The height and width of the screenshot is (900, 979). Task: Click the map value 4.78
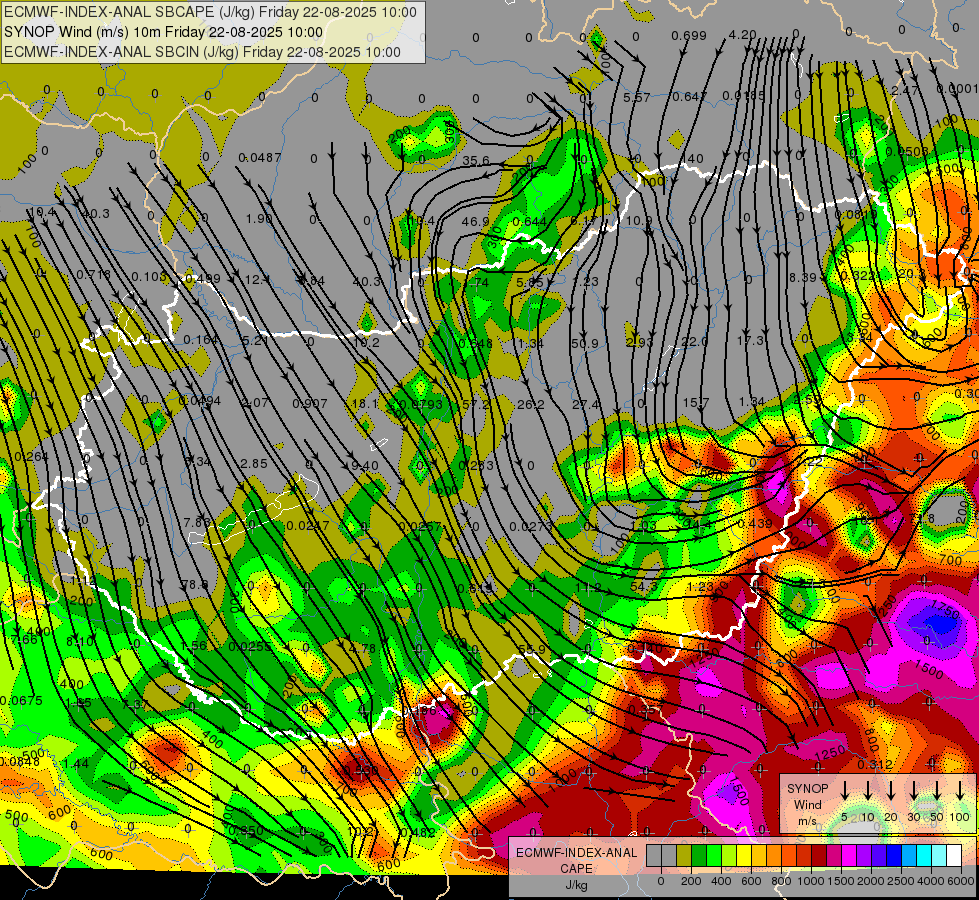tap(362, 648)
